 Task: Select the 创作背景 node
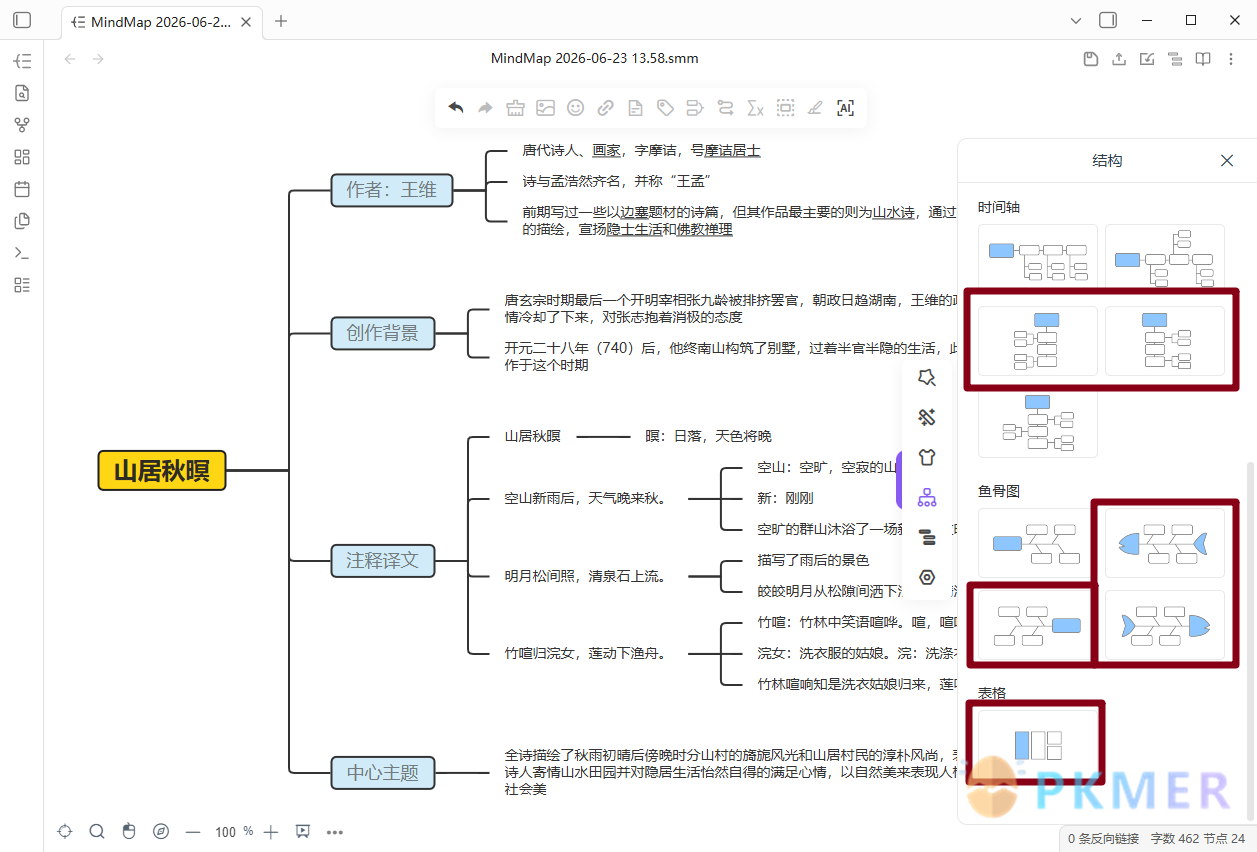[x=383, y=333]
